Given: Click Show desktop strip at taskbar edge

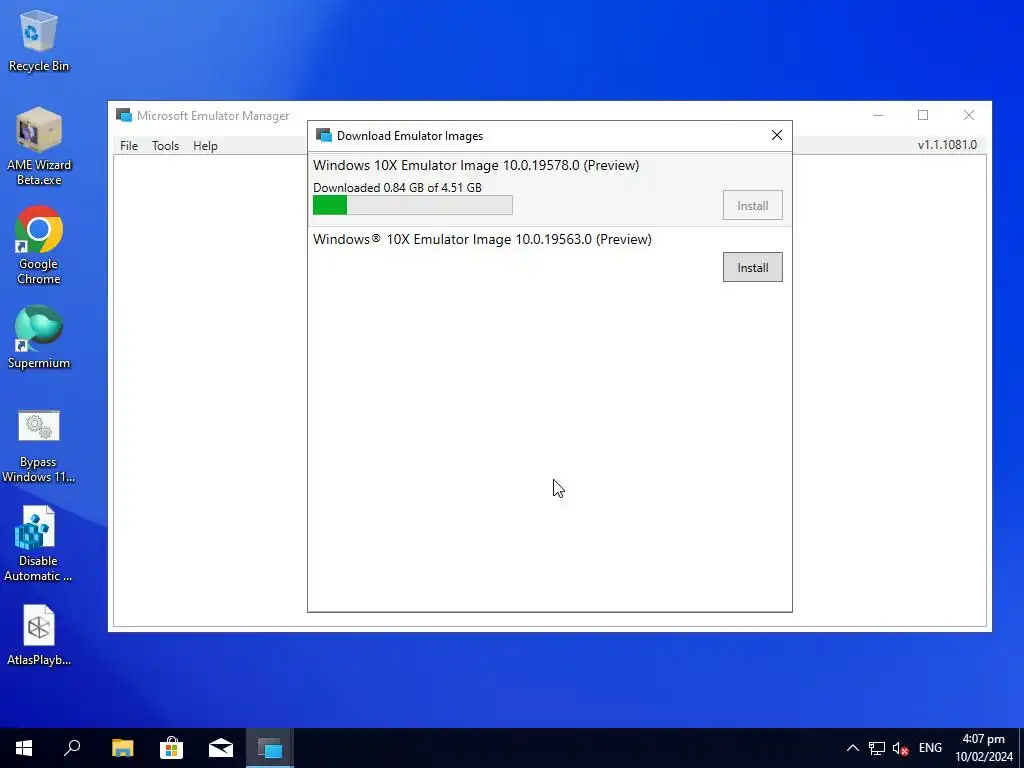Looking at the screenshot, I should tap(1021, 748).
